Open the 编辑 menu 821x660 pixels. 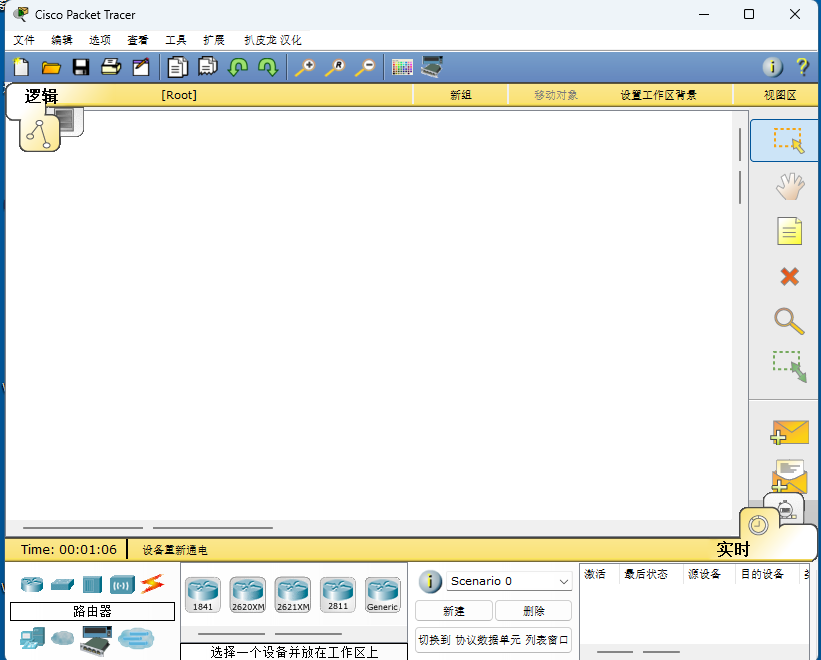coord(62,40)
